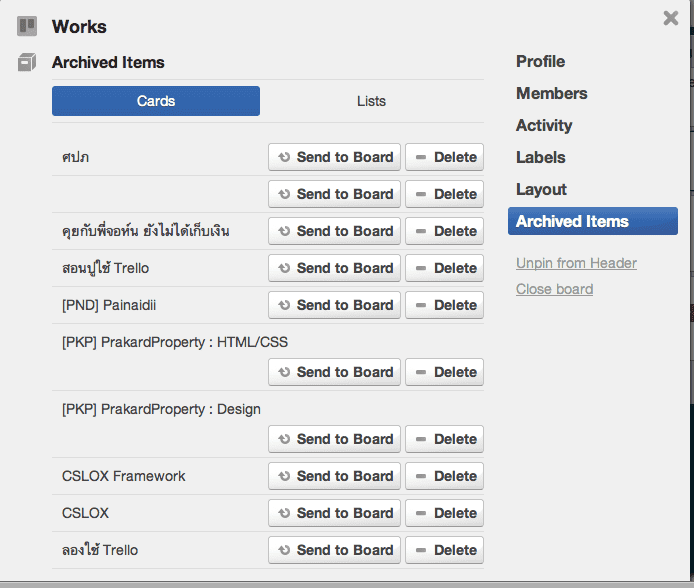
Task: Click the Works board title
Action: click(x=79, y=27)
